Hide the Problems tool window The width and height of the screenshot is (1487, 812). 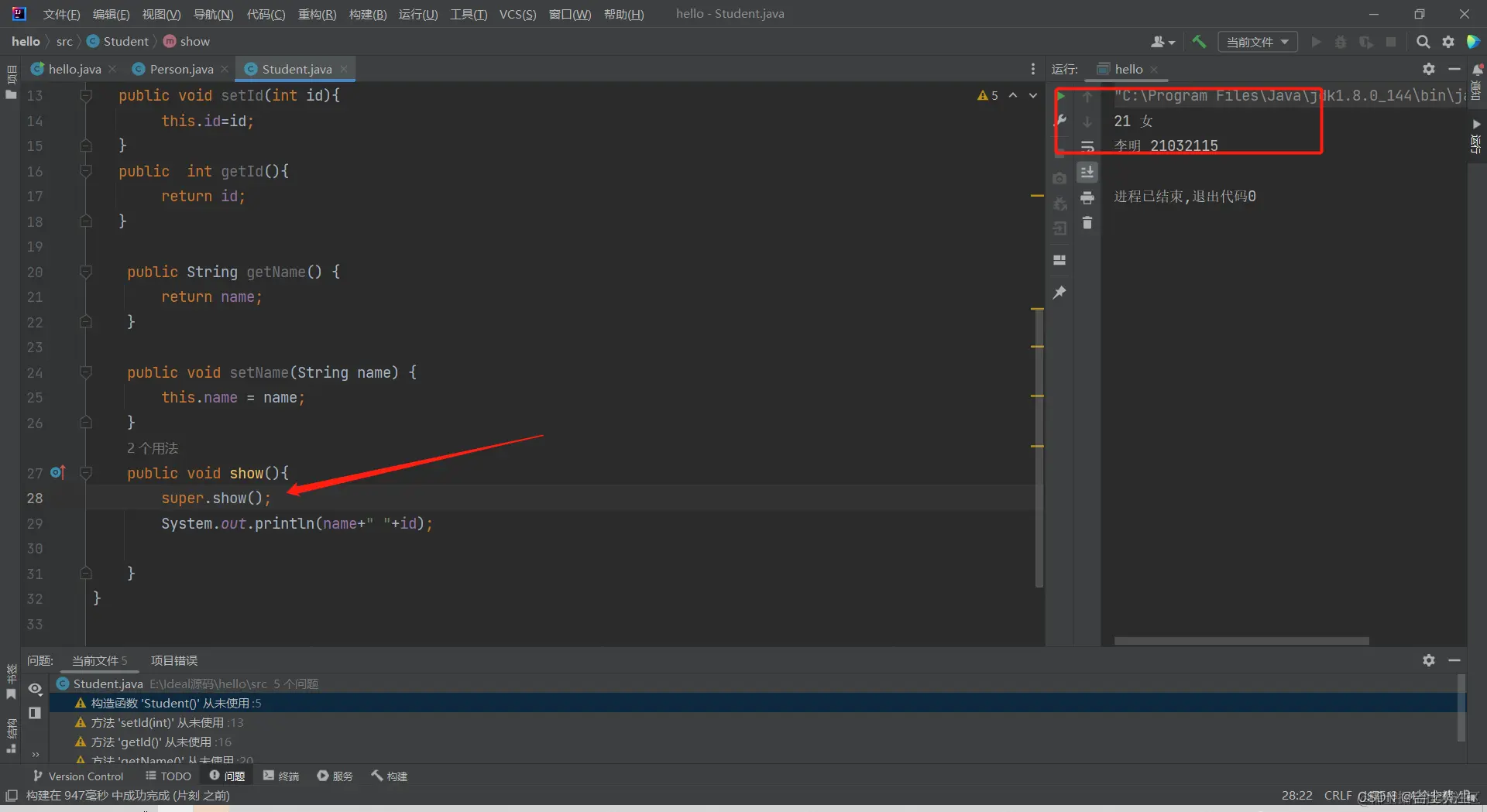1454,660
